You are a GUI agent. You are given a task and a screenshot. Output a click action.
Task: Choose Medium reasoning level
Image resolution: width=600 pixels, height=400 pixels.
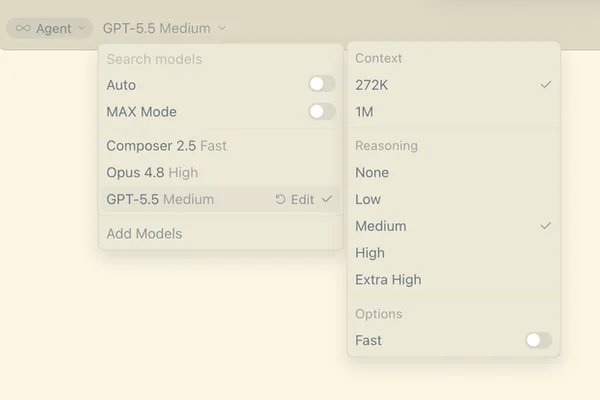coord(454,226)
